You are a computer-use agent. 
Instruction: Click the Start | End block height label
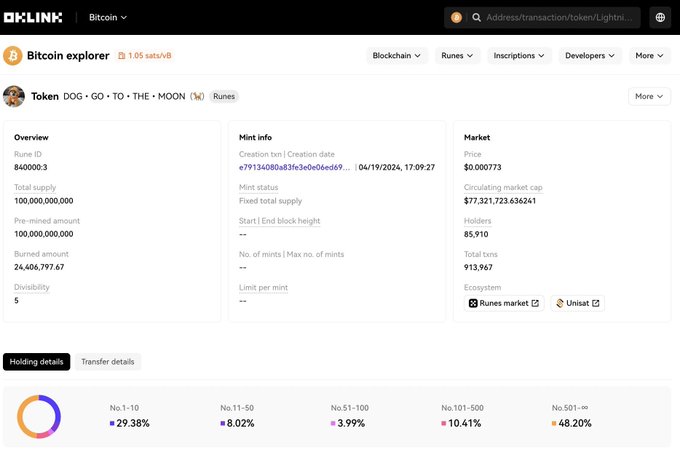(279, 221)
